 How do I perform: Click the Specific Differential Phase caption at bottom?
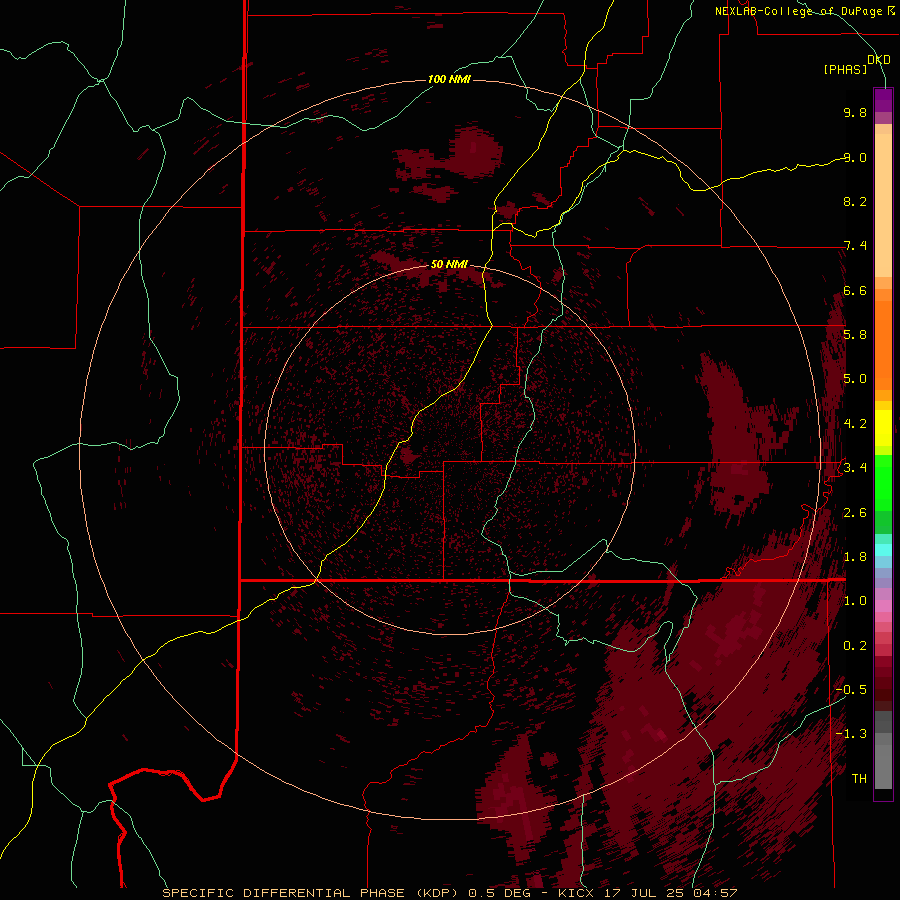tap(450, 893)
